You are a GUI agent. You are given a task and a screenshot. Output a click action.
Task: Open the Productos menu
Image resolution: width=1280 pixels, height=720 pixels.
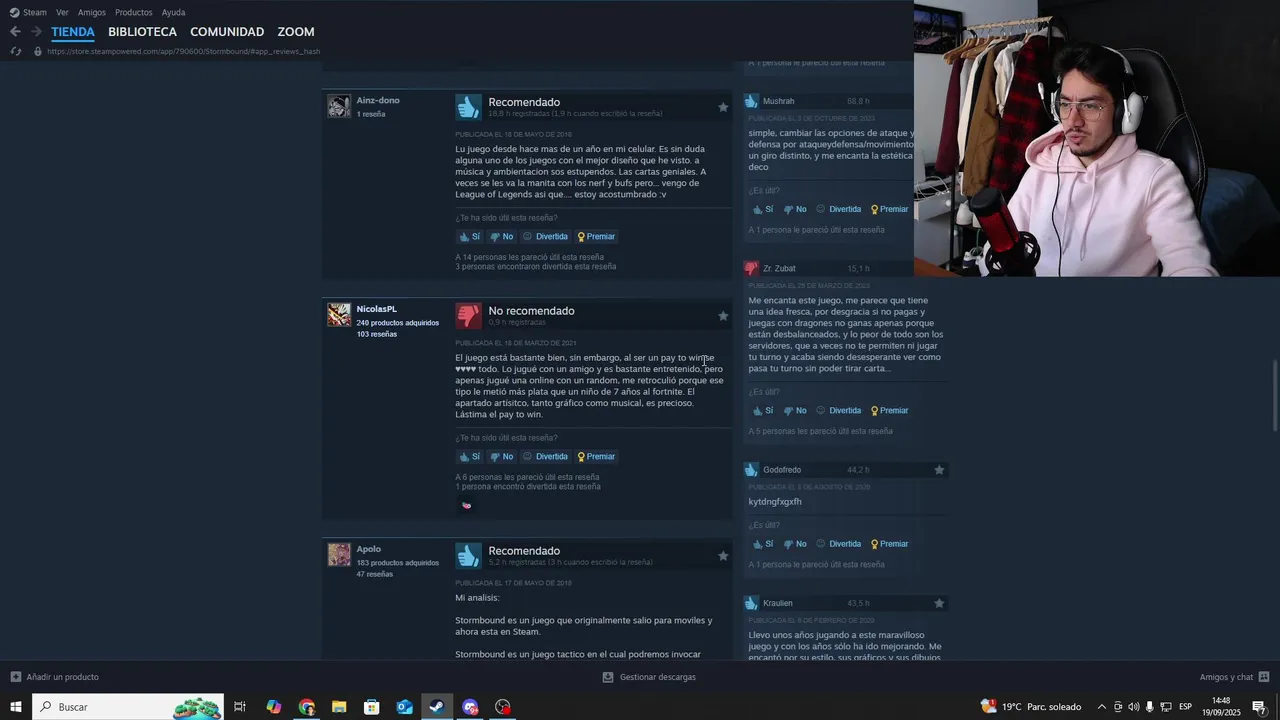[133, 12]
